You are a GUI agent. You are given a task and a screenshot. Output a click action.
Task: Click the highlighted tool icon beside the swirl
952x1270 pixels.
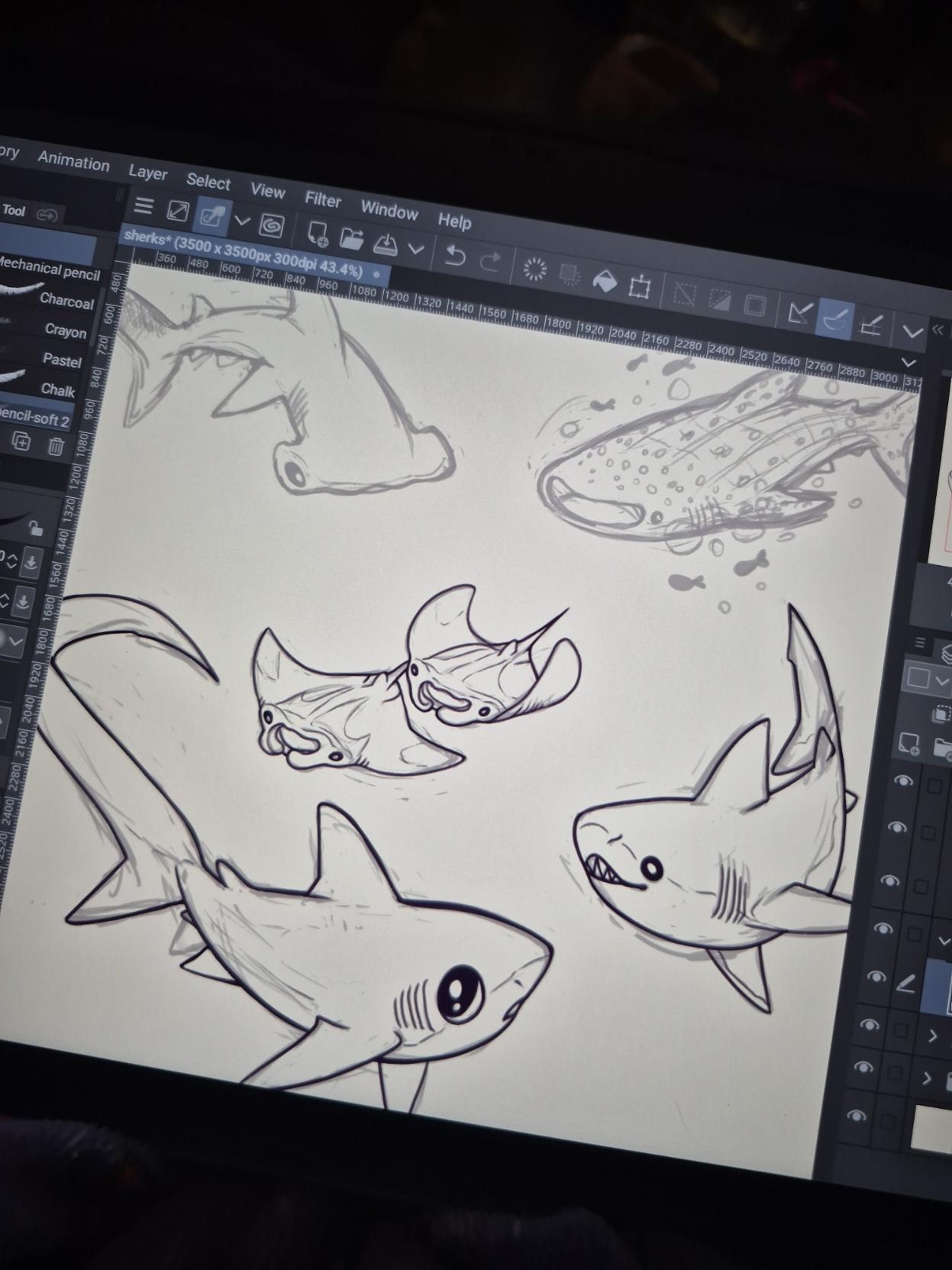tap(211, 216)
